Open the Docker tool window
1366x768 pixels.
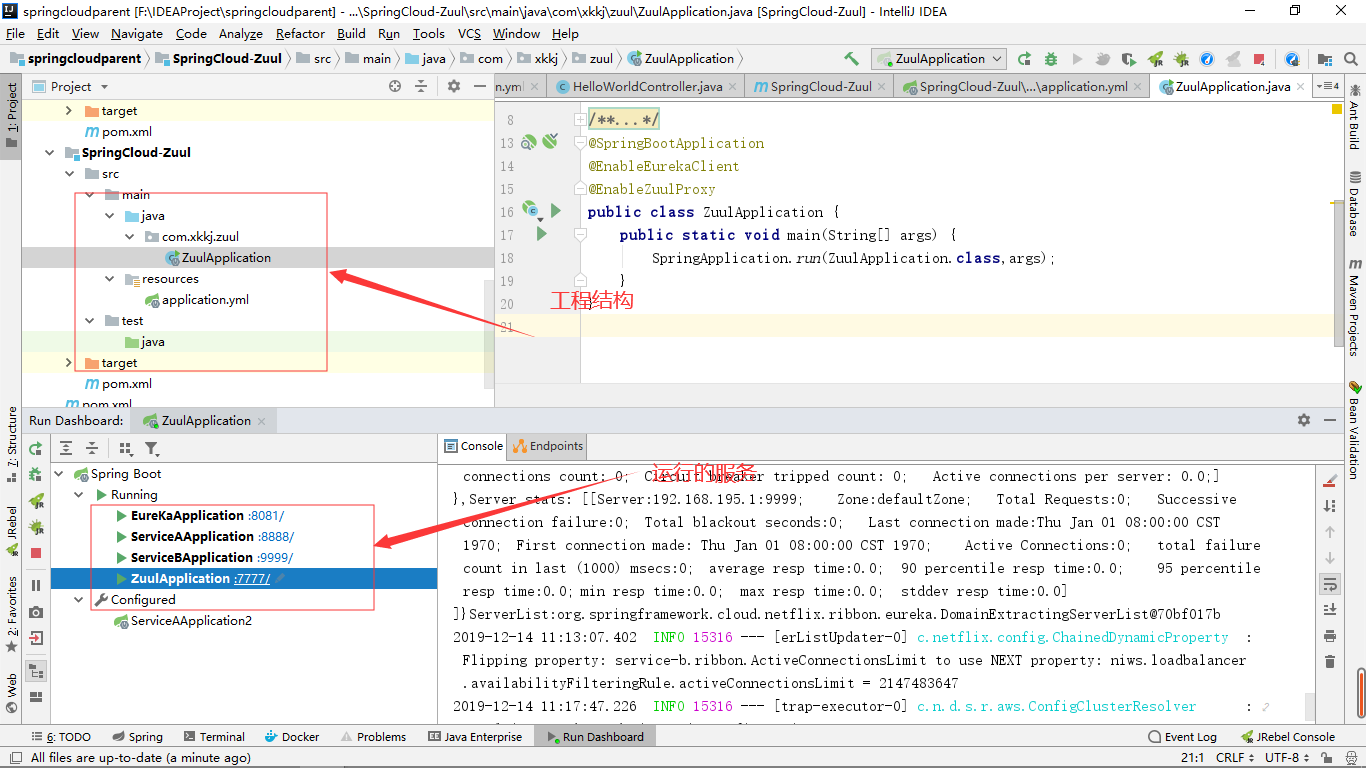(291, 737)
